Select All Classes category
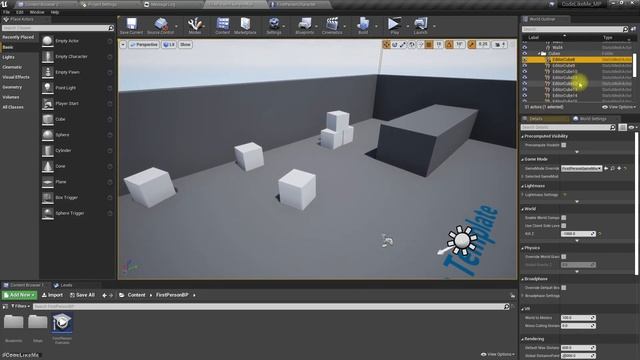This screenshot has width=640, height=360. pos(13,107)
